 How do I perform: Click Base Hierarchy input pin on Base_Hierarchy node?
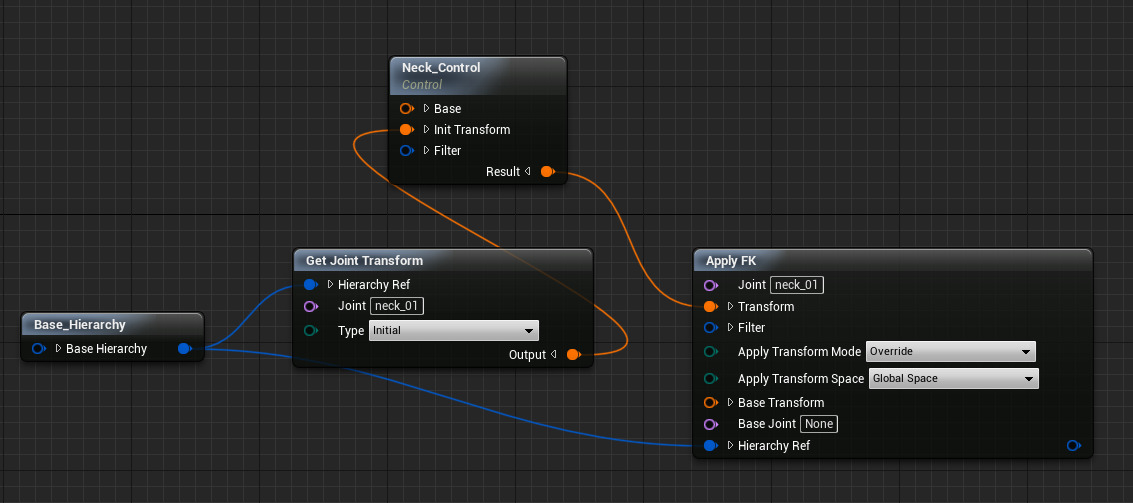(39, 348)
